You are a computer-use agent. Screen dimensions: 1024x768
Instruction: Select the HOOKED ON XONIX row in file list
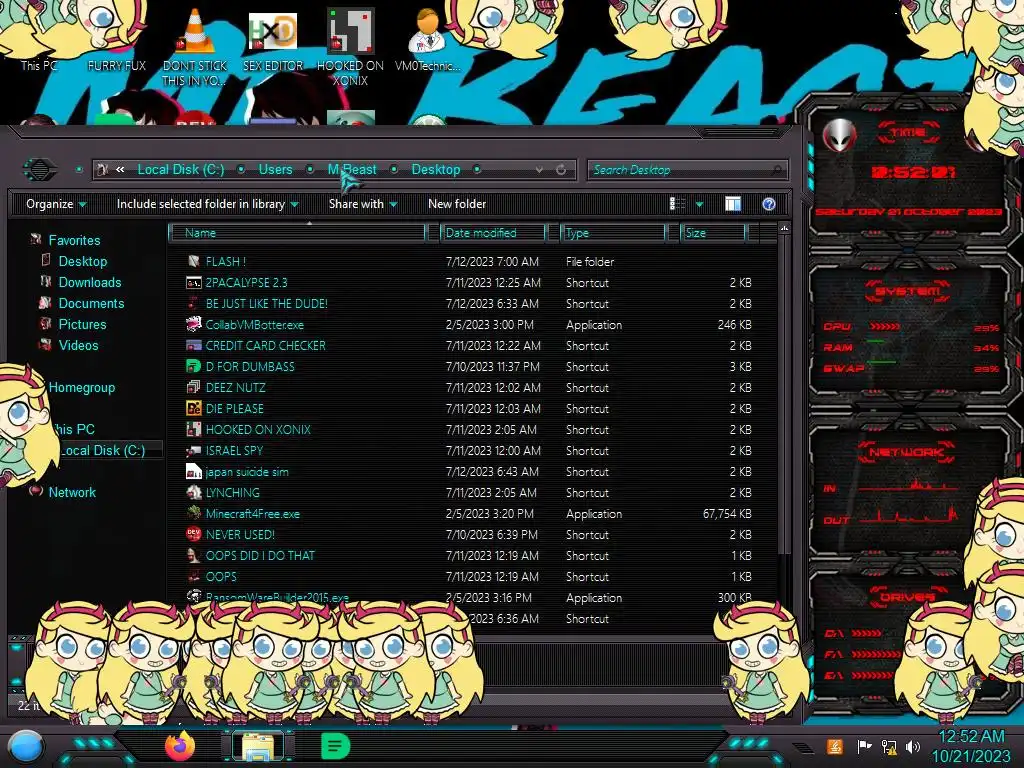tap(470, 430)
